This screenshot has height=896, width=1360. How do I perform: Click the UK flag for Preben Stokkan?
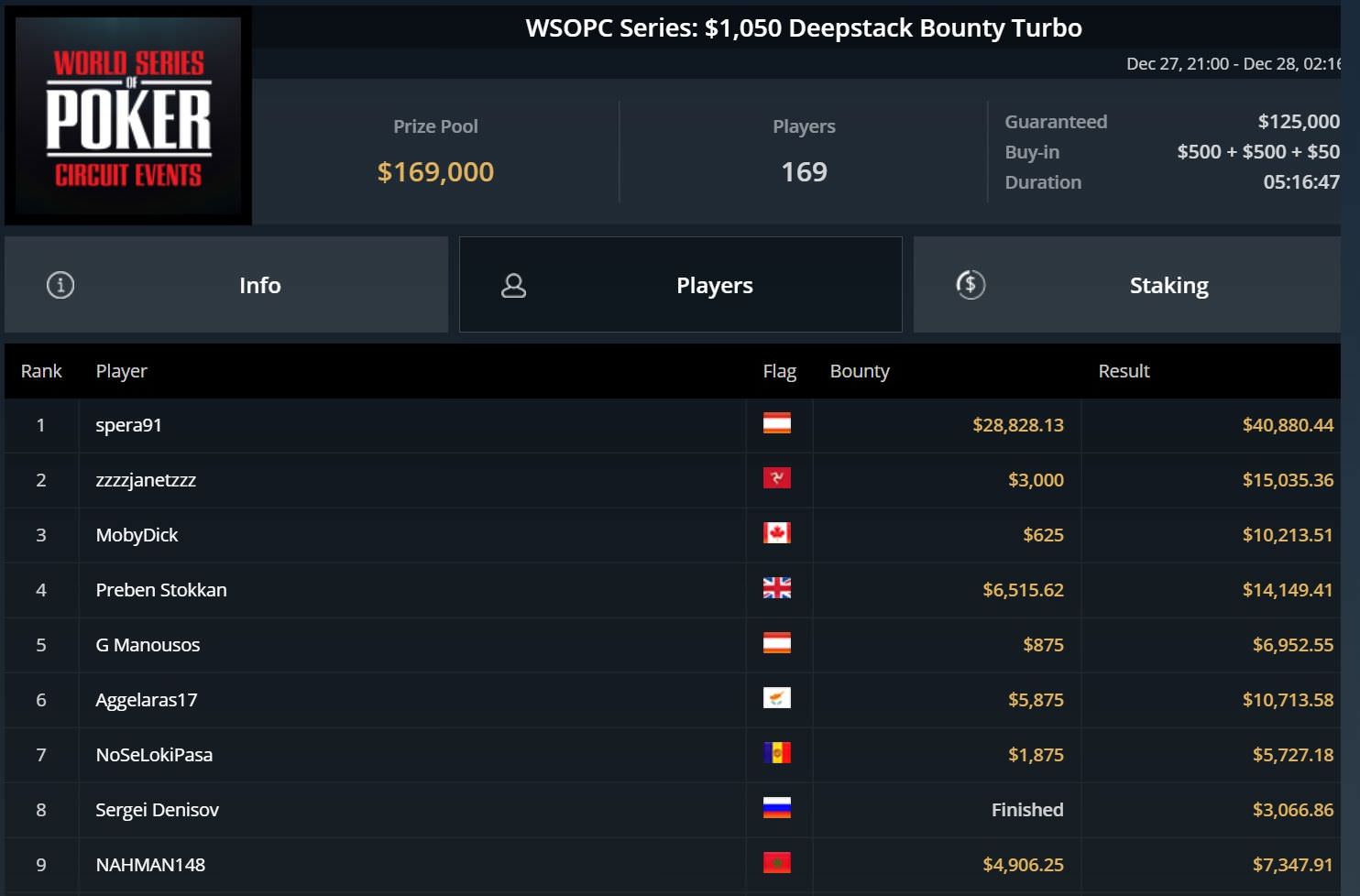click(777, 588)
